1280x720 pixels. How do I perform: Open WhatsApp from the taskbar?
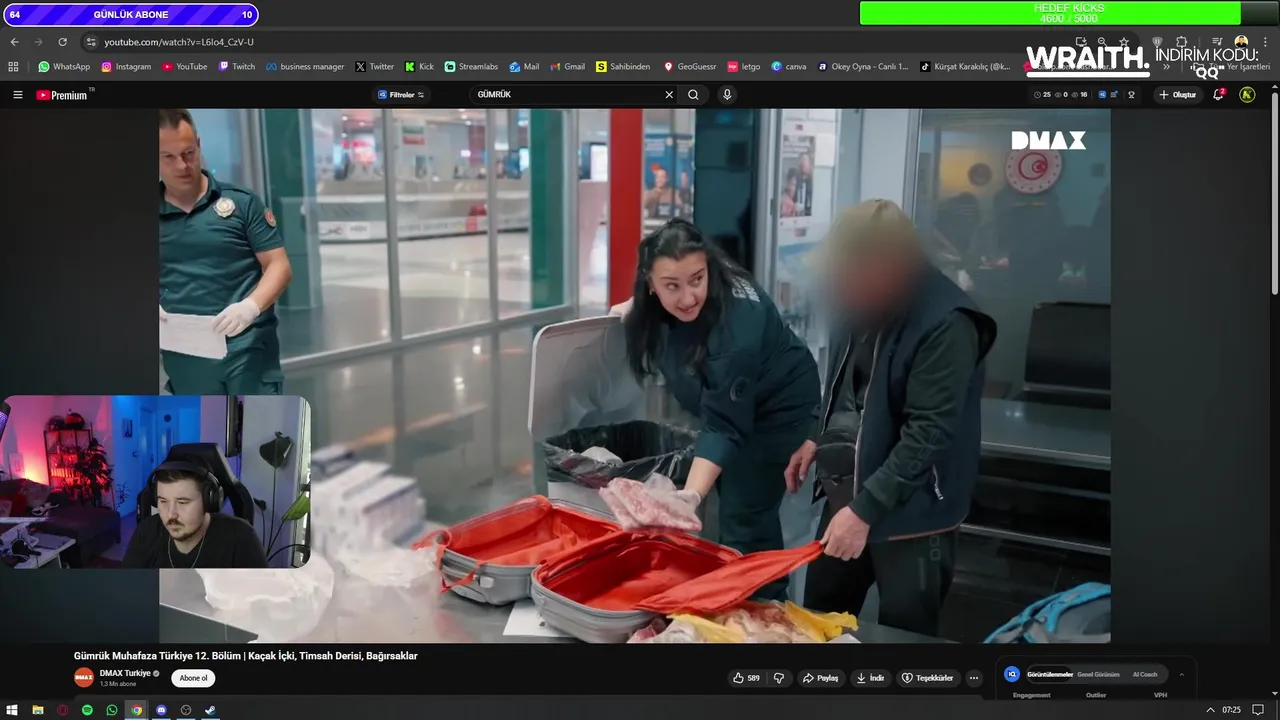click(x=112, y=710)
